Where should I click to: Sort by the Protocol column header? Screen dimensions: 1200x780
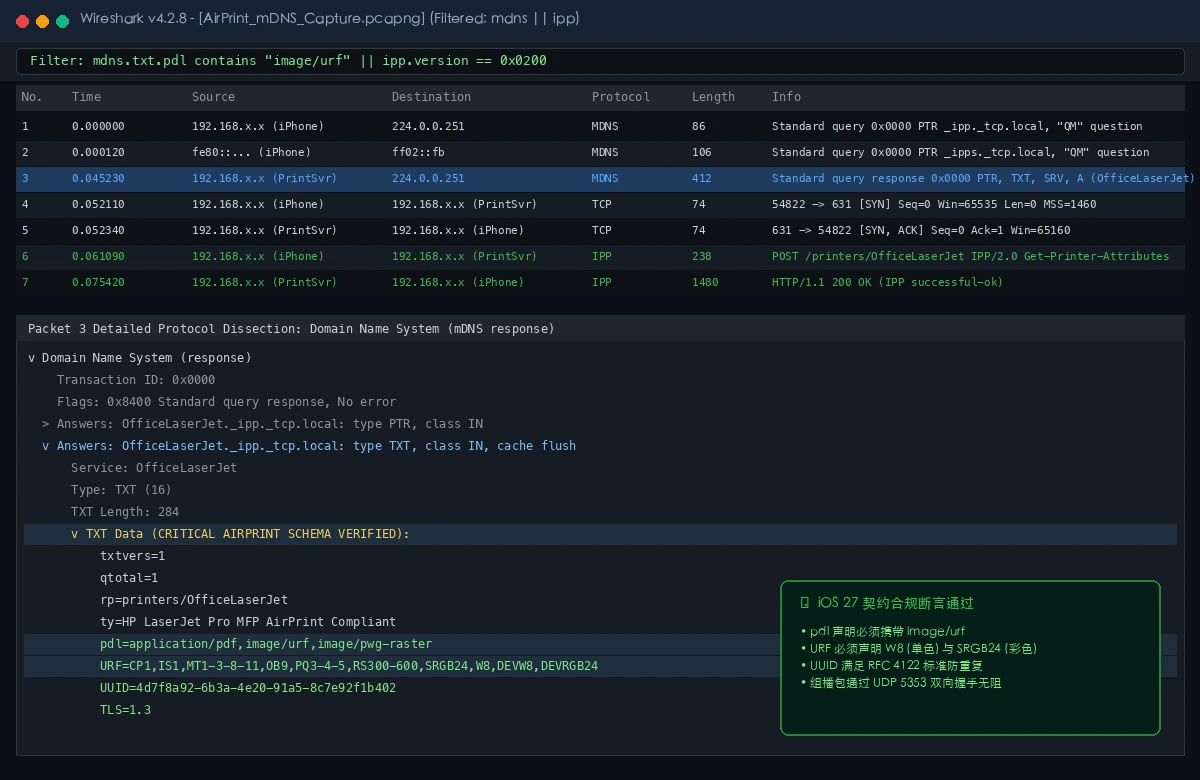tap(621, 97)
